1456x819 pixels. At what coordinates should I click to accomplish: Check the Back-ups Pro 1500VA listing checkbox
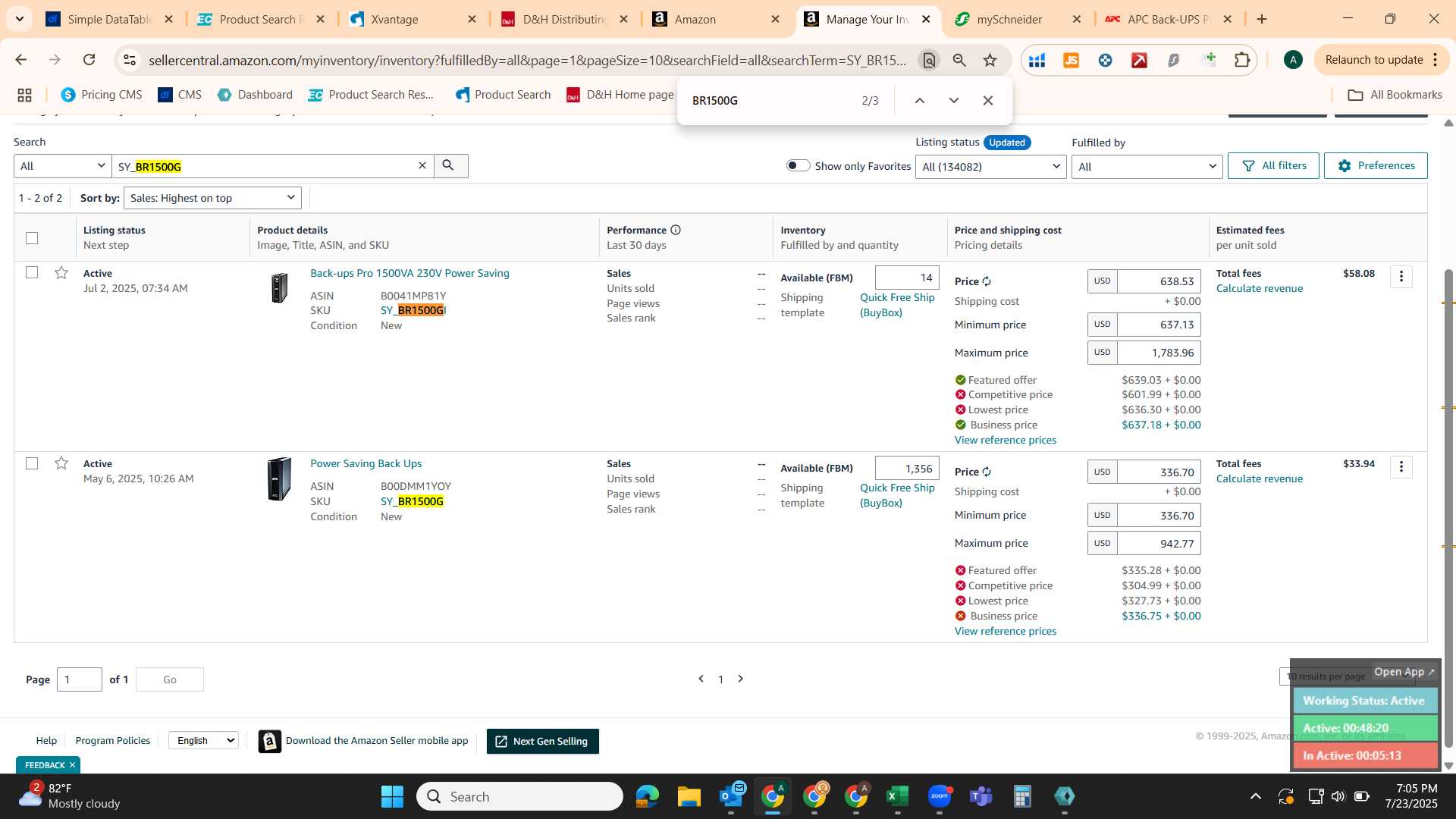click(32, 272)
